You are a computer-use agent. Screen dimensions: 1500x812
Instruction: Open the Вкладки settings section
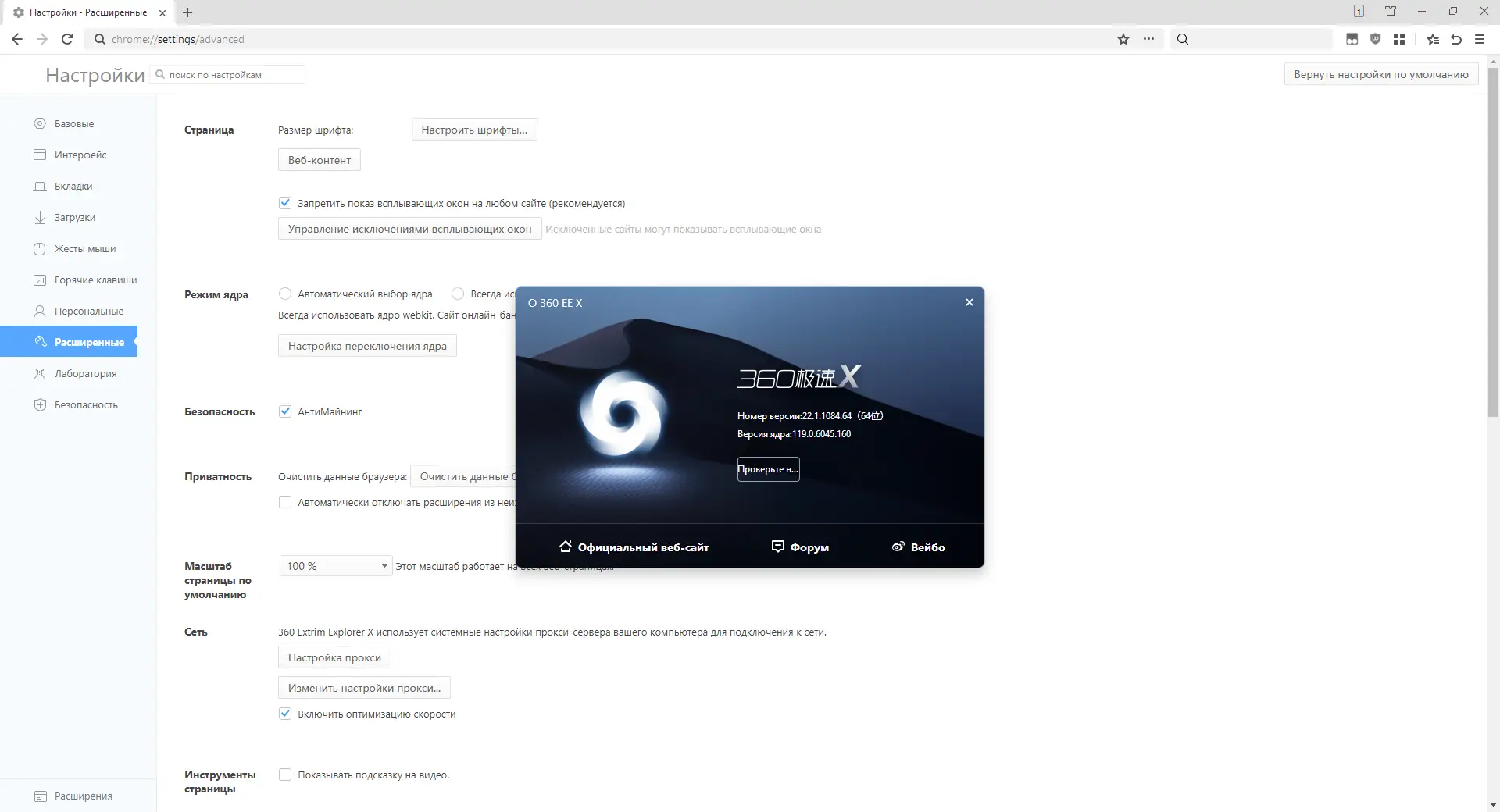[x=73, y=186]
